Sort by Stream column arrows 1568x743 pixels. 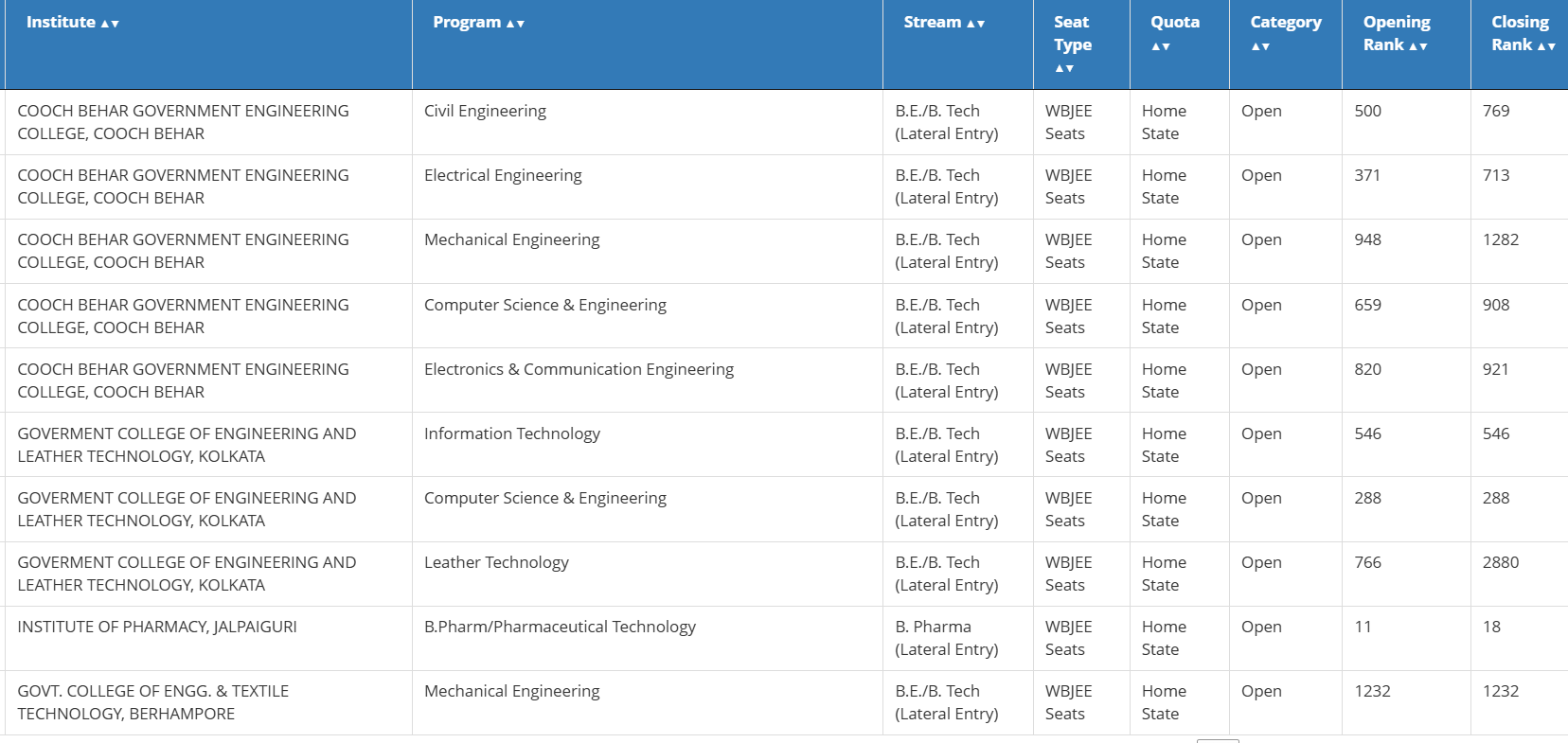pyautogui.click(x=975, y=24)
